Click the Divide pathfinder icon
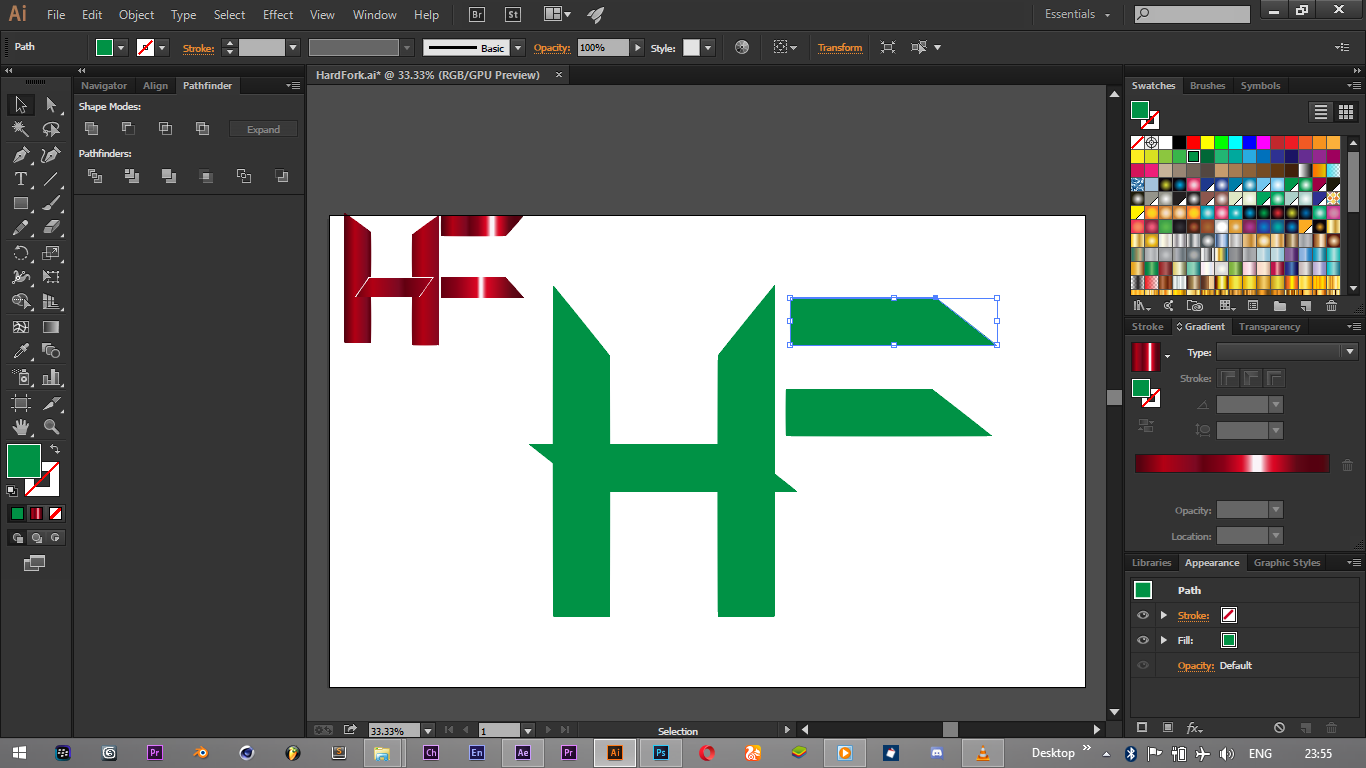Screen dimensions: 1366x768 click(x=95, y=176)
